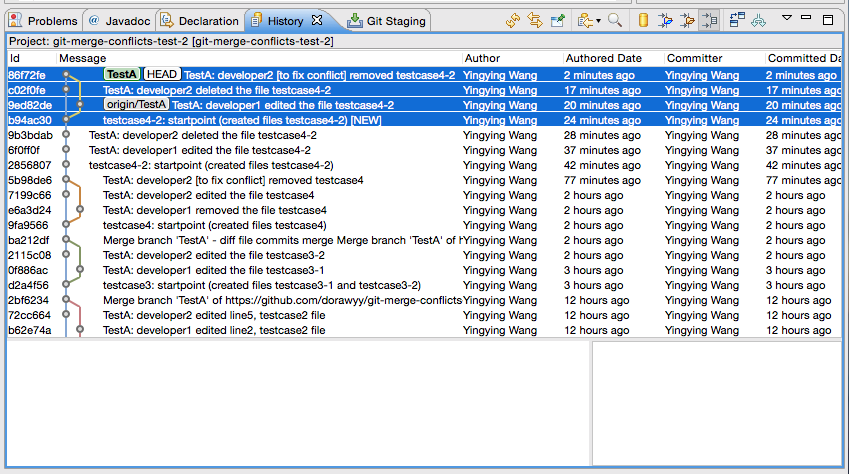Switch to the Problems tab
The height and width of the screenshot is (474, 849).
44,21
